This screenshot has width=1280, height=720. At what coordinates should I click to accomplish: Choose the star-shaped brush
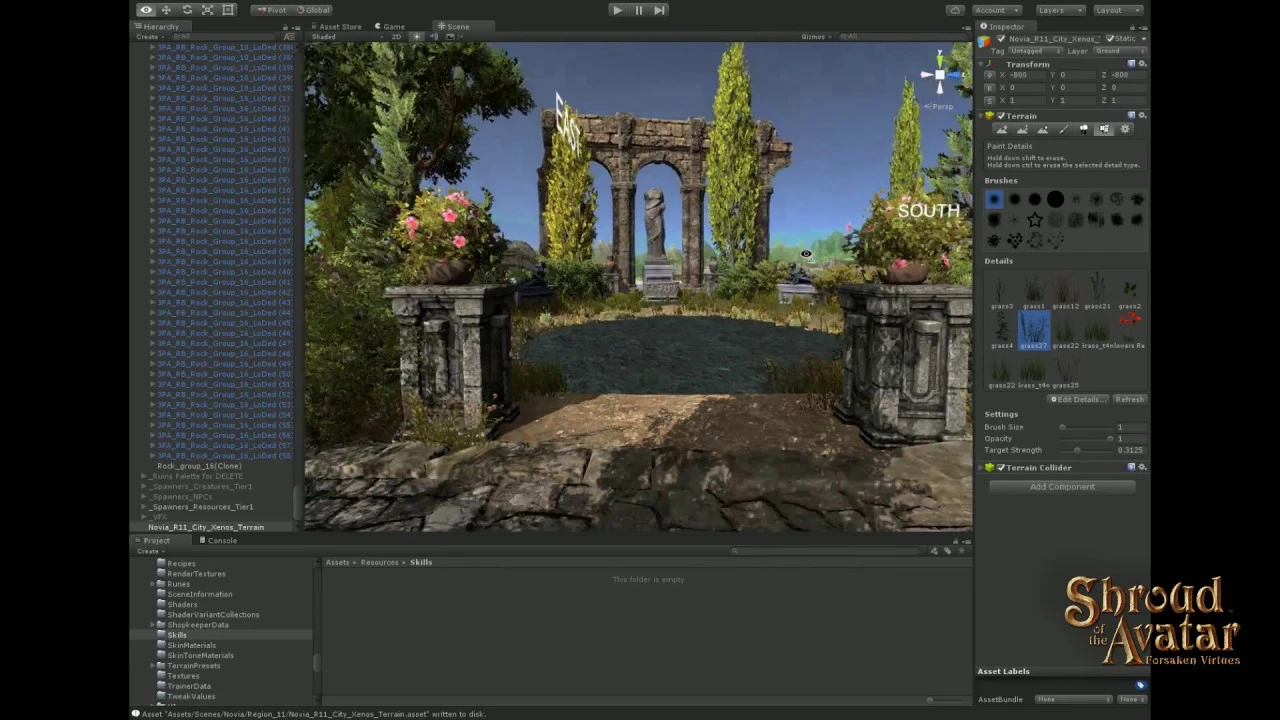click(x=1035, y=220)
